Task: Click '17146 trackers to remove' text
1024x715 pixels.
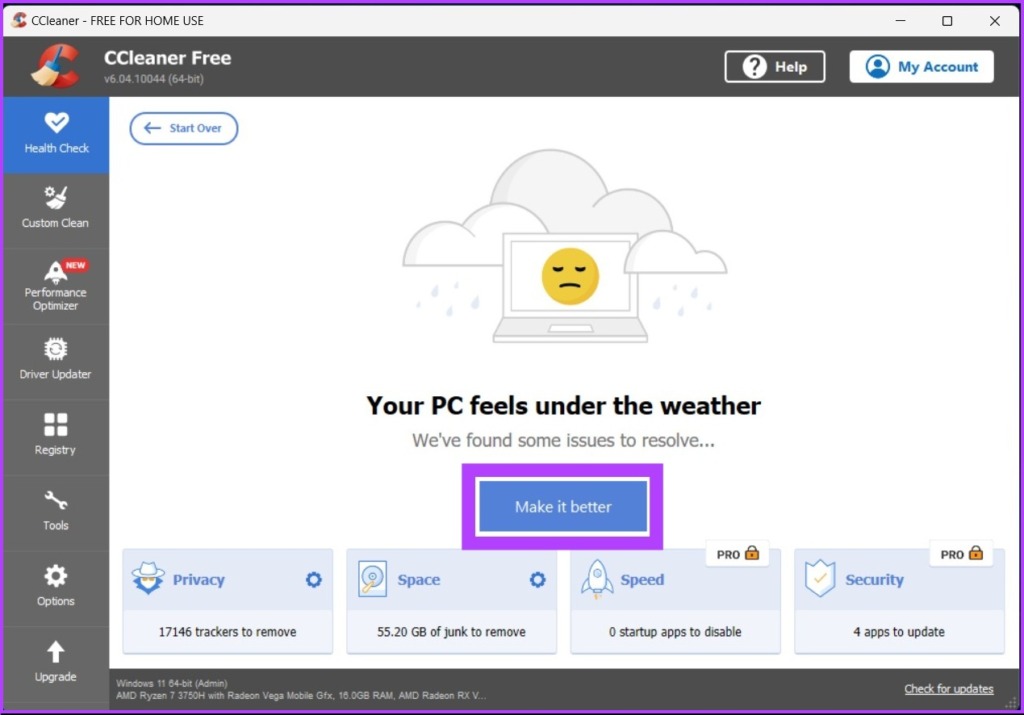Action: 227,631
